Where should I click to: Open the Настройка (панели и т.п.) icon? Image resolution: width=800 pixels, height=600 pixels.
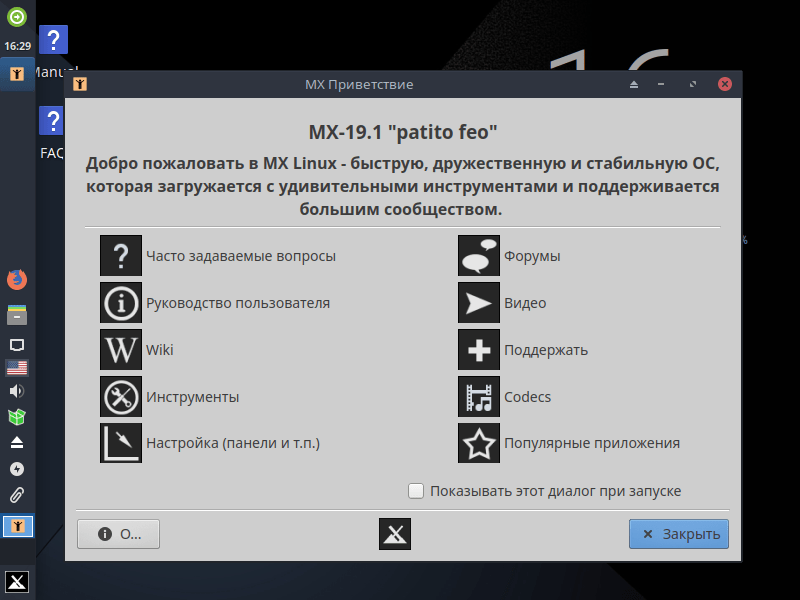click(121, 443)
